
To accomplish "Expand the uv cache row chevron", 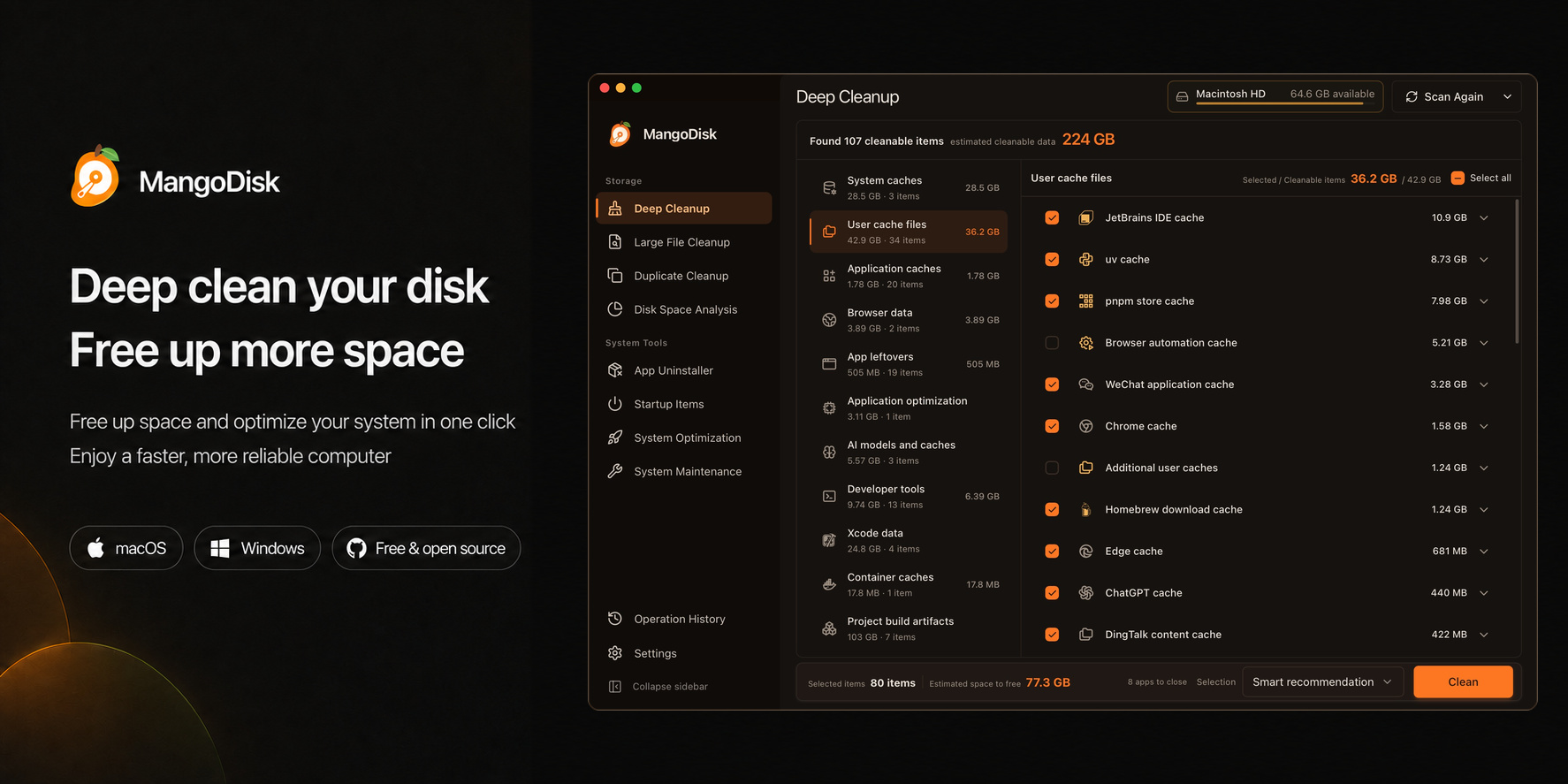I will pos(1484,260).
